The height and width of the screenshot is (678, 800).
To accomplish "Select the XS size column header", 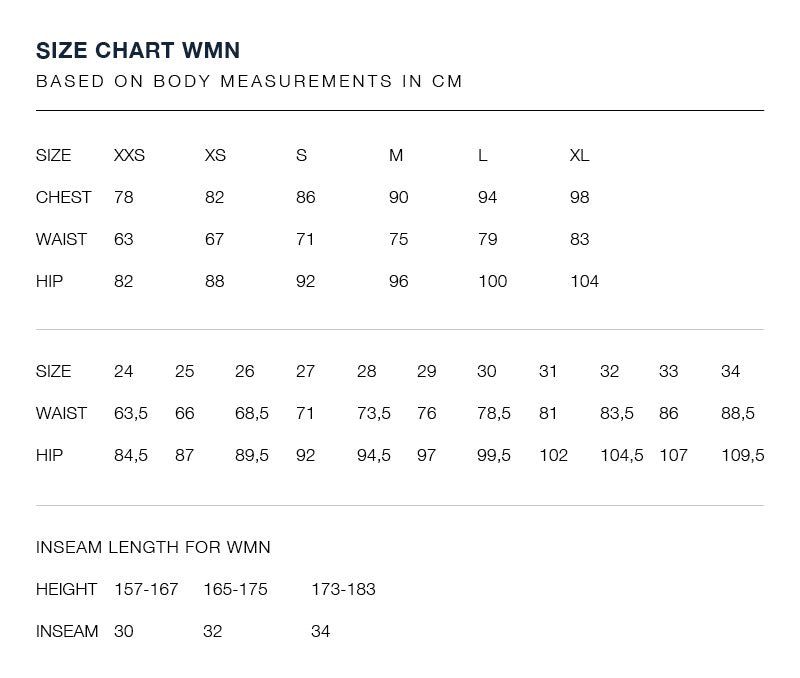I will point(215,155).
